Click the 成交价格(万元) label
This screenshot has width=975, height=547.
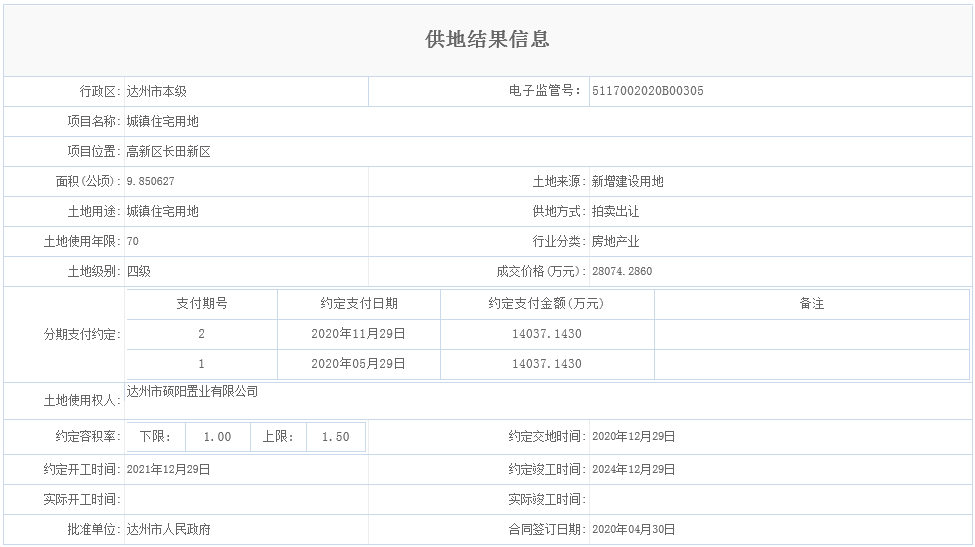541,271
